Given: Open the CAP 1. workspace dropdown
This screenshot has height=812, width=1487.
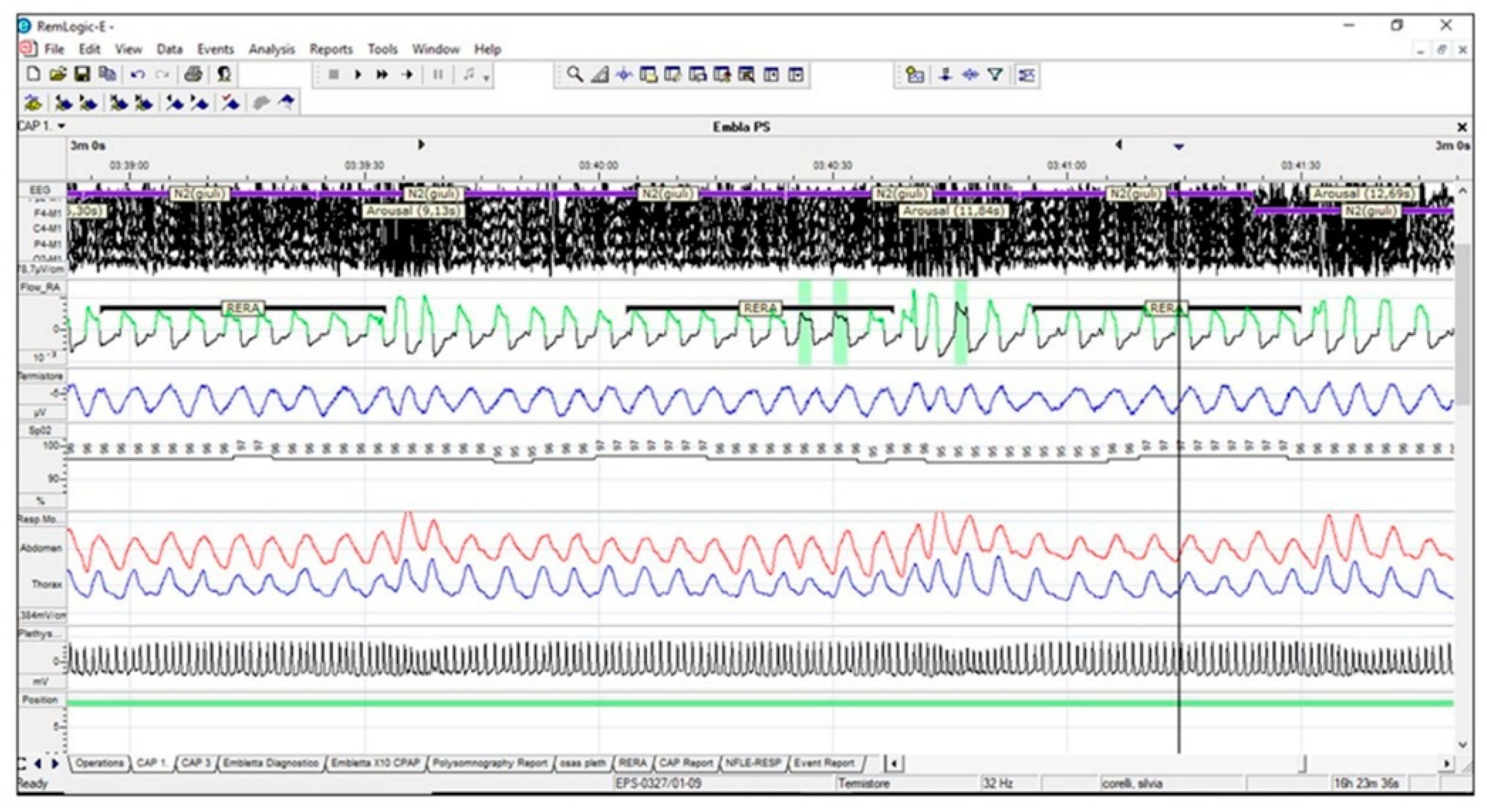Looking at the screenshot, I should pyautogui.click(x=61, y=127).
